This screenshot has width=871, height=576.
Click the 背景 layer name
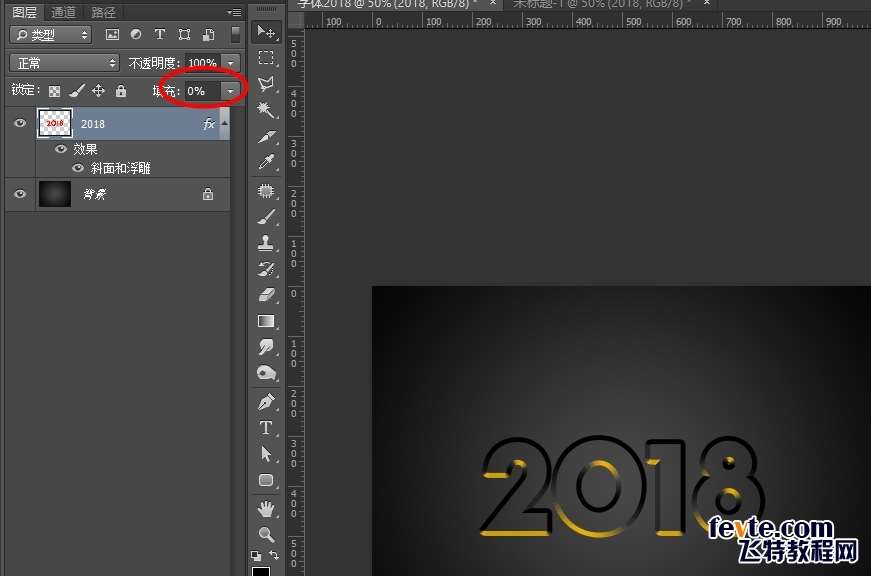(94, 194)
